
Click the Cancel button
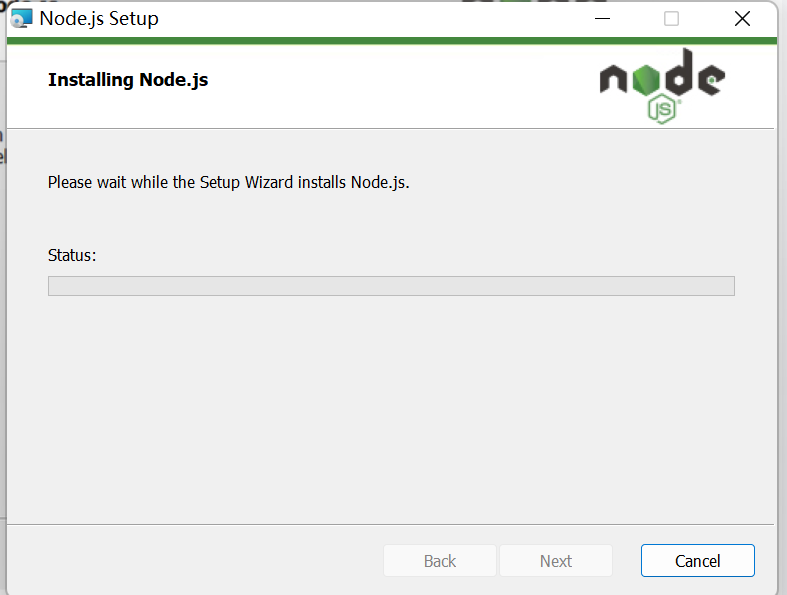pos(697,561)
